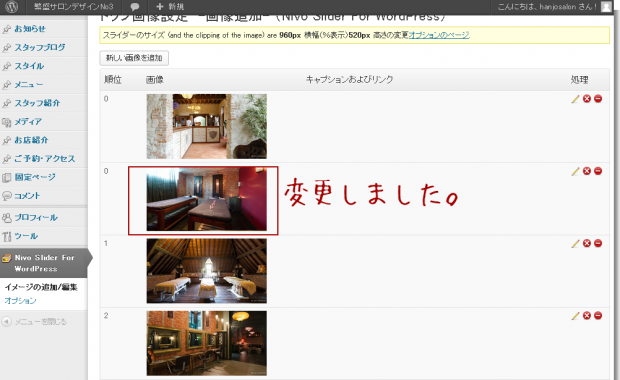The height and width of the screenshot is (380, 620).
Task: Delete slide order 2 with red X
Action: click(587, 316)
